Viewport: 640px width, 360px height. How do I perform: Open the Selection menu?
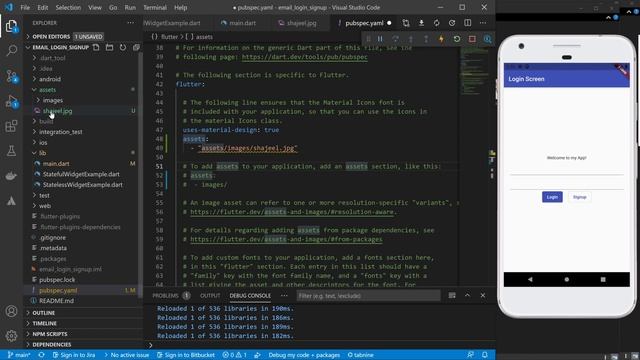(x=68, y=7)
